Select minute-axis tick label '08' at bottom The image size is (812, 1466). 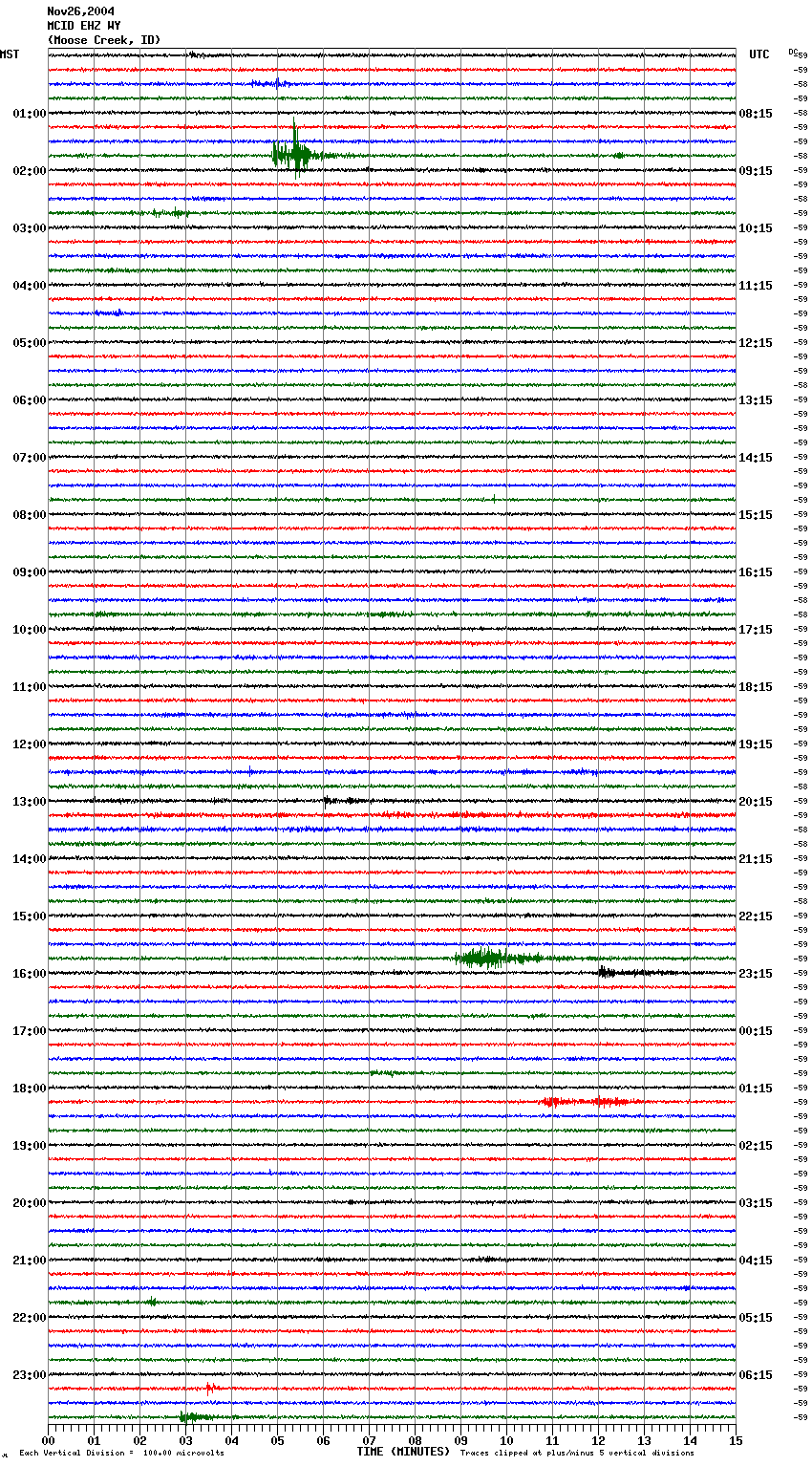(415, 1440)
